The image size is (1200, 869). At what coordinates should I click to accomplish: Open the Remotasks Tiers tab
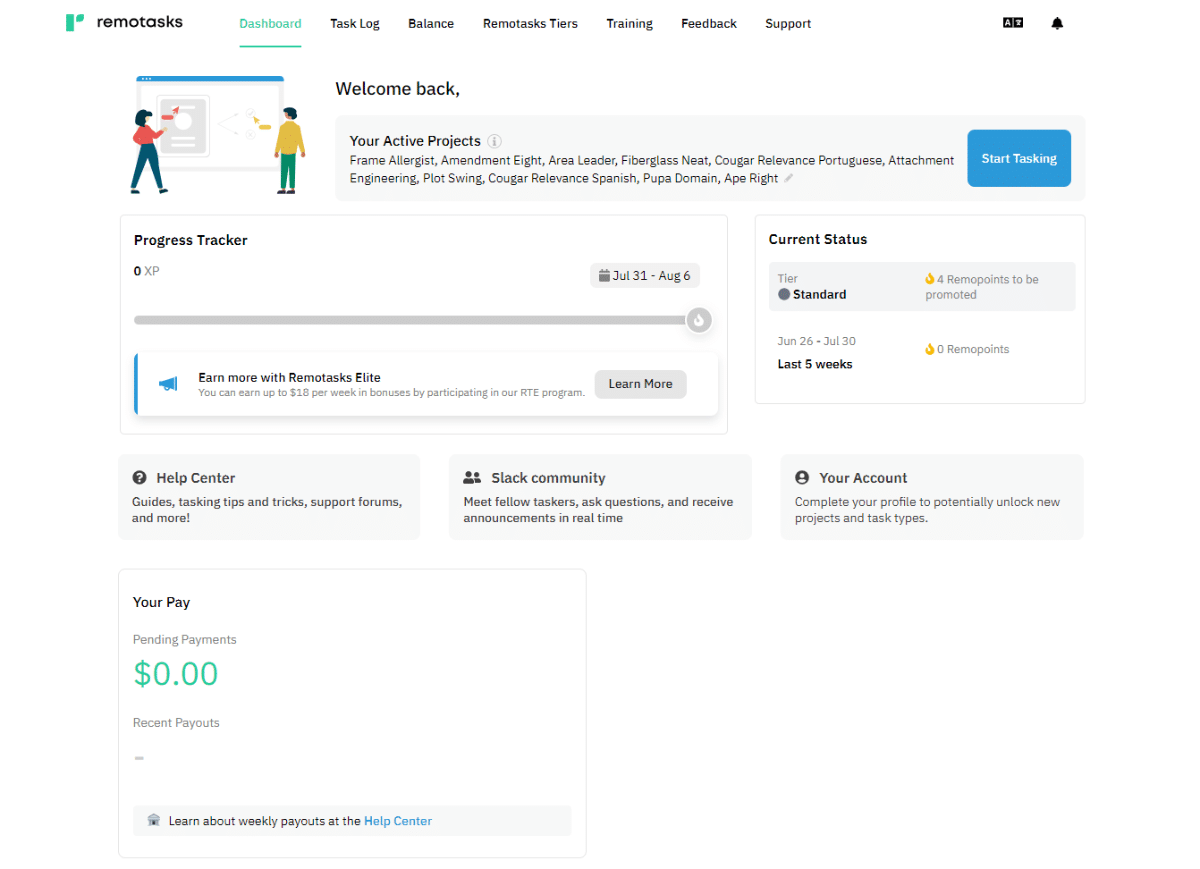click(x=530, y=24)
